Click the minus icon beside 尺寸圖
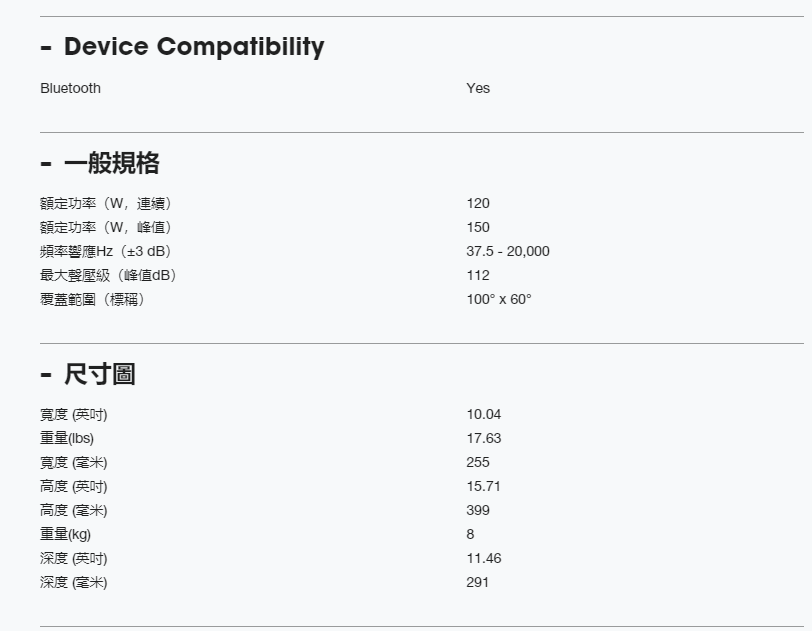 46,375
